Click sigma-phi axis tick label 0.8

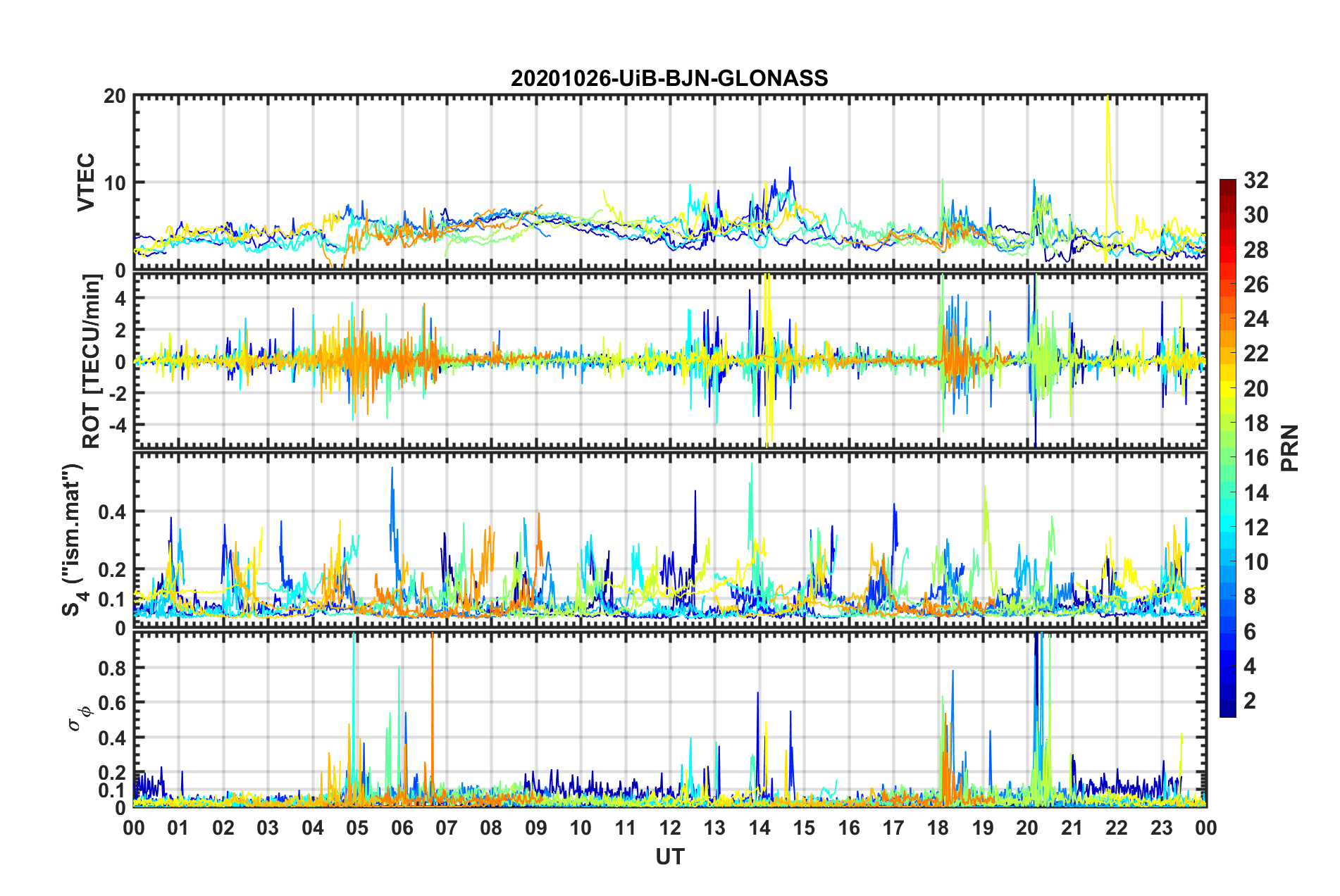[x=113, y=668]
